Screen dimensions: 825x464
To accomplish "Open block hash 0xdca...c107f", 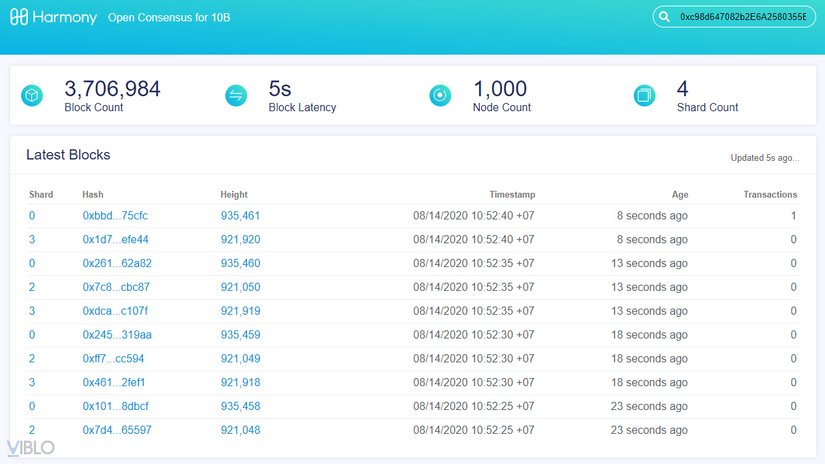I will (115, 311).
